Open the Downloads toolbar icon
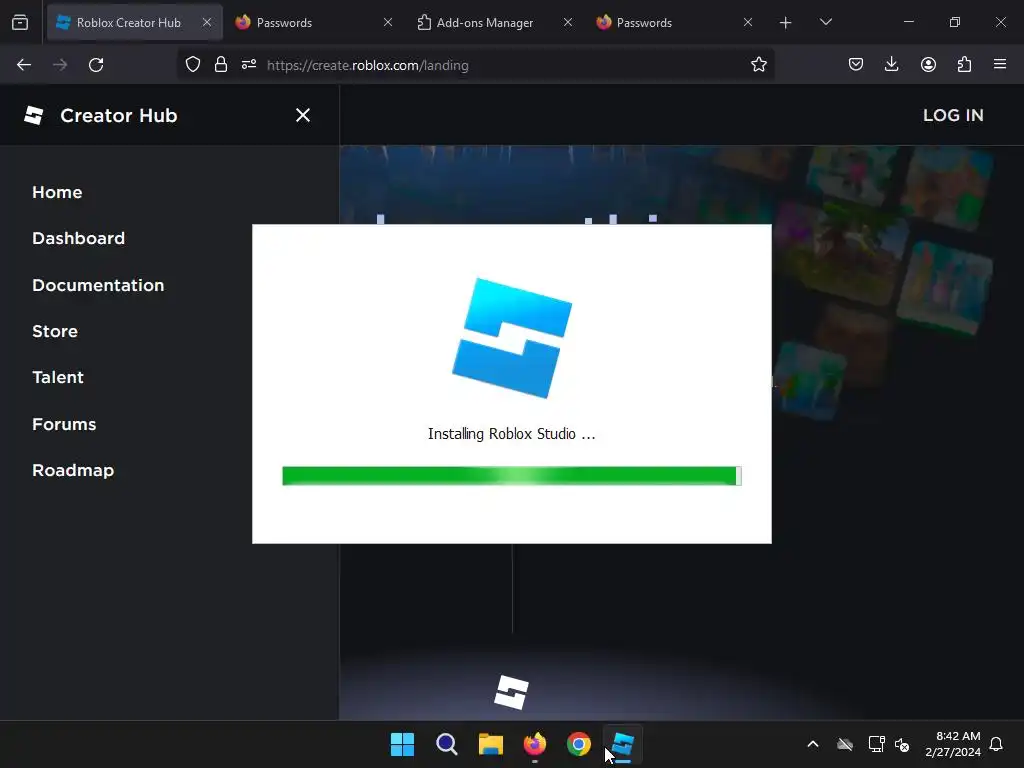Viewport: 1024px width, 768px height. 891,64
